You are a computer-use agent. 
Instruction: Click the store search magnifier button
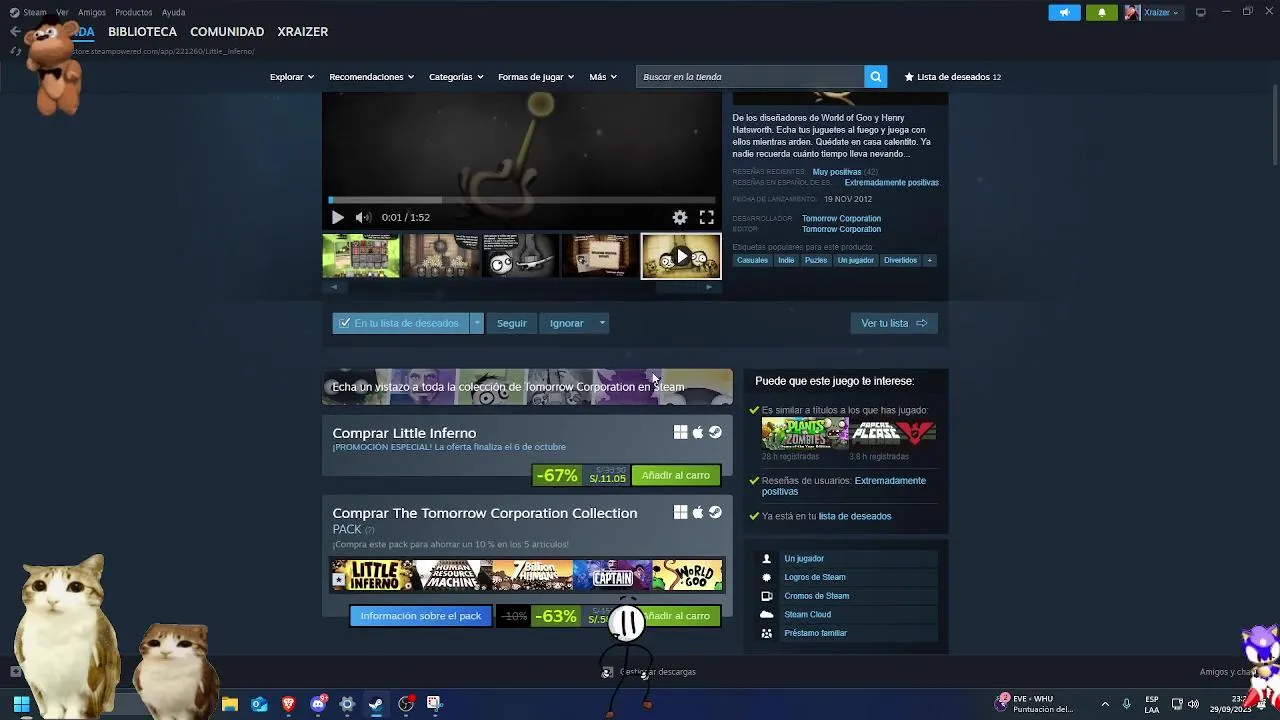(x=875, y=77)
